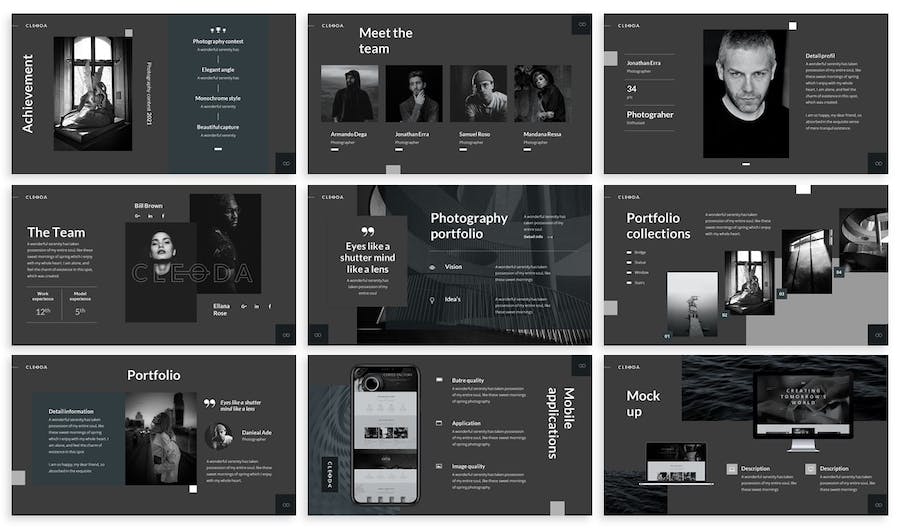
Task: Click the battery icon beside Batre quality
Action: 439,380
